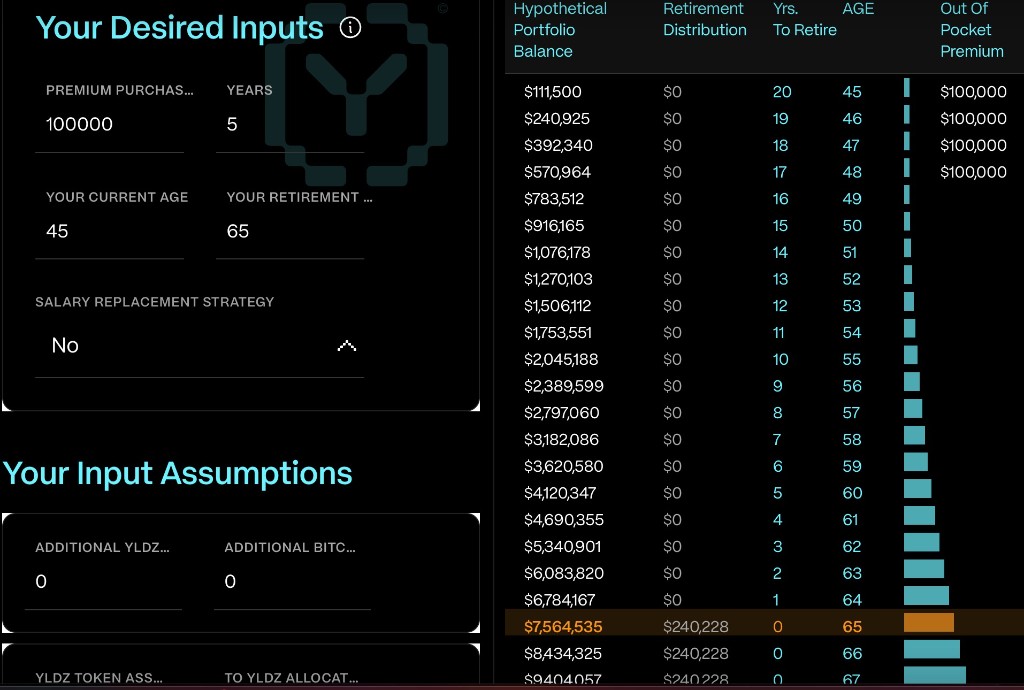
Task: Select the $8,434,325 balance cell
Action: (563, 654)
